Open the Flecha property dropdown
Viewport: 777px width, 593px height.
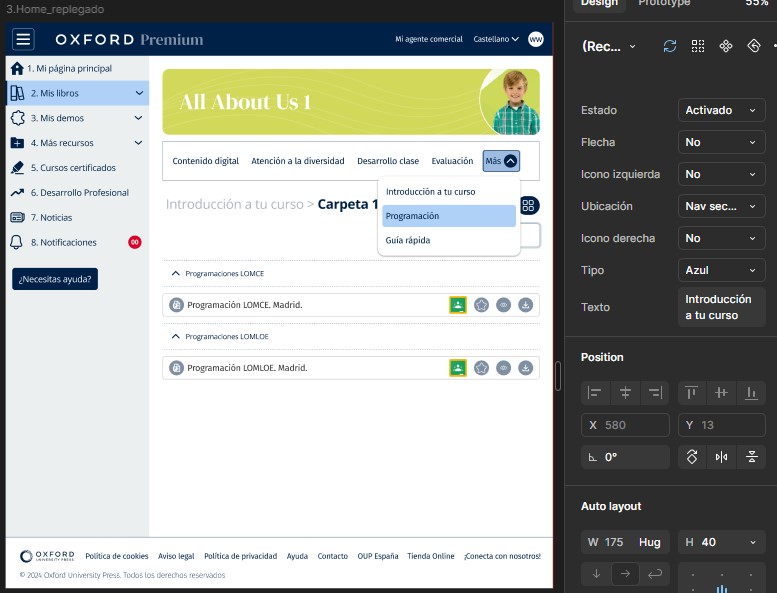pyautogui.click(x=722, y=142)
